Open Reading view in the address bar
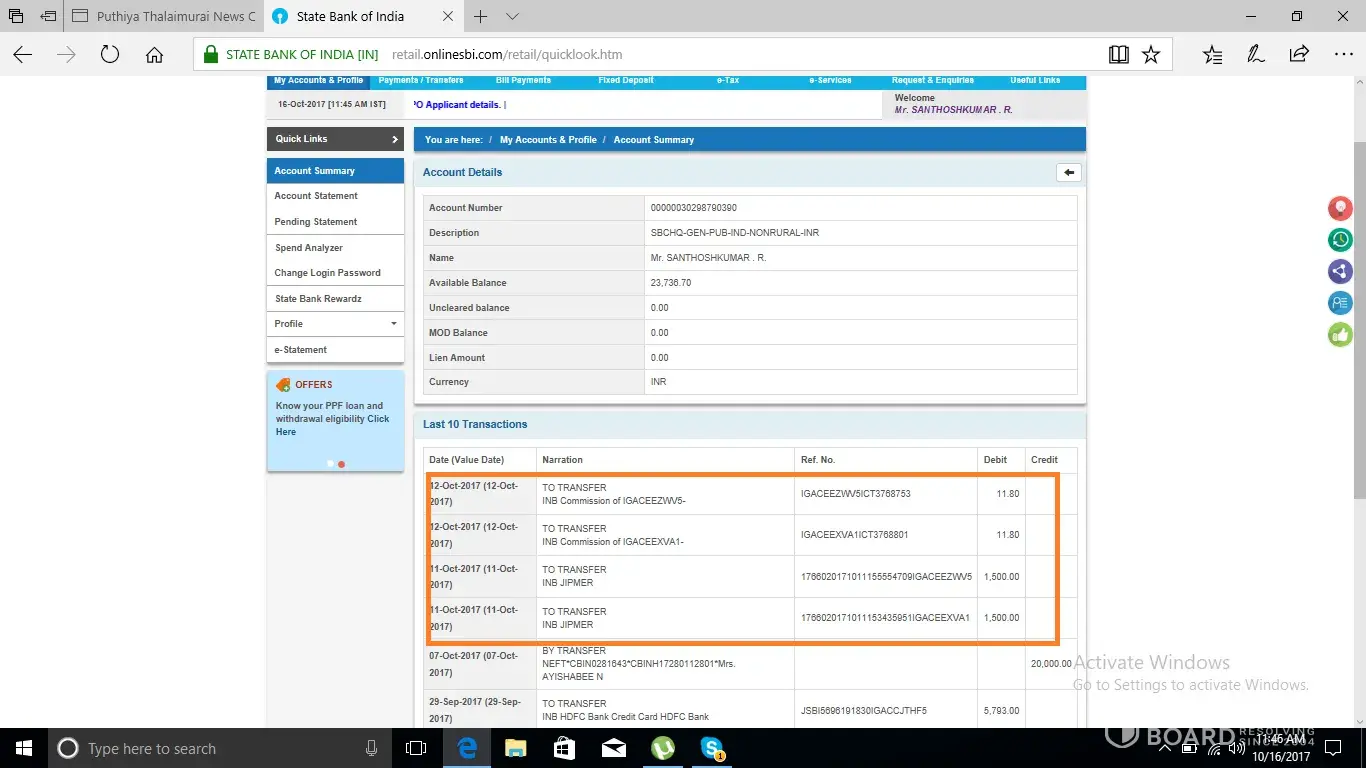 (x=1119, y=55)
